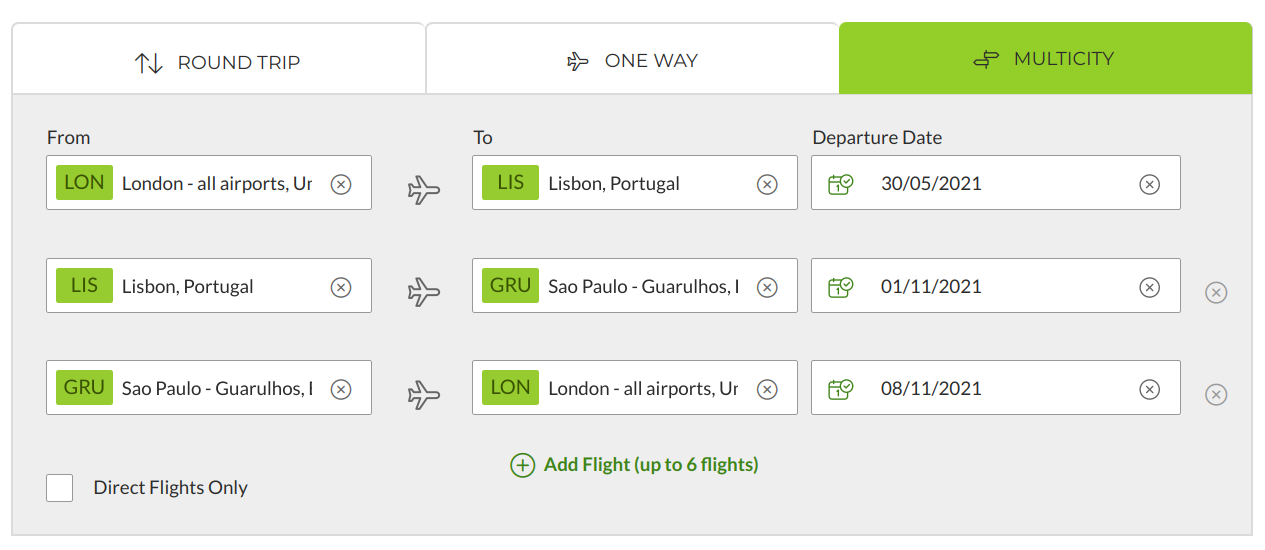Remove the third flight row
The image size is (1265, 550).
point(1216,394)
